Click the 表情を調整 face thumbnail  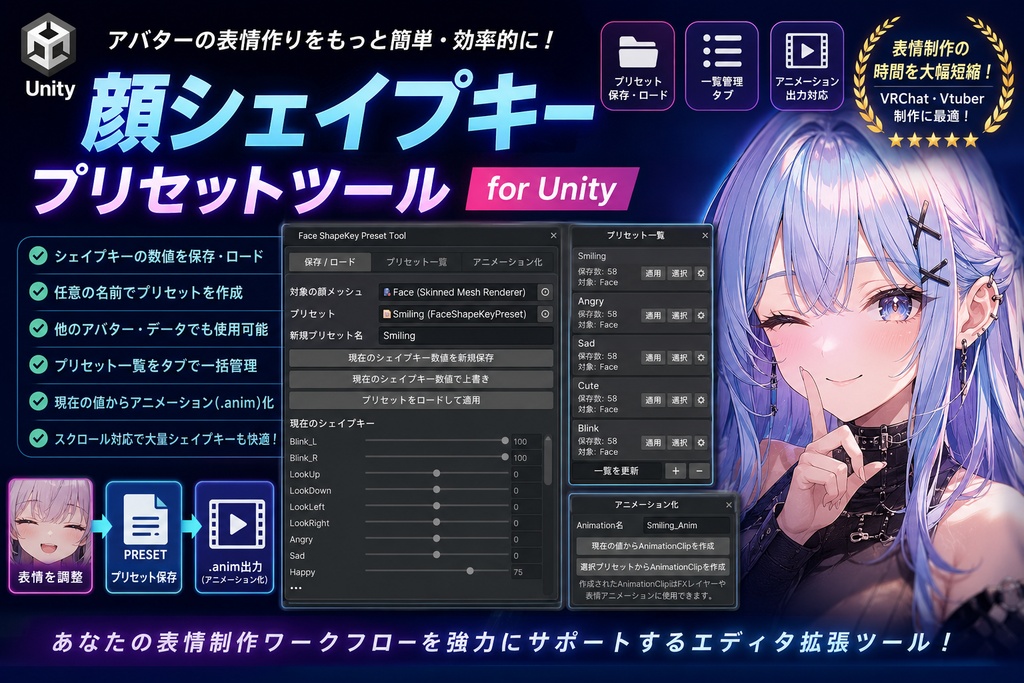pyautogui.click(x=51, y=524)
